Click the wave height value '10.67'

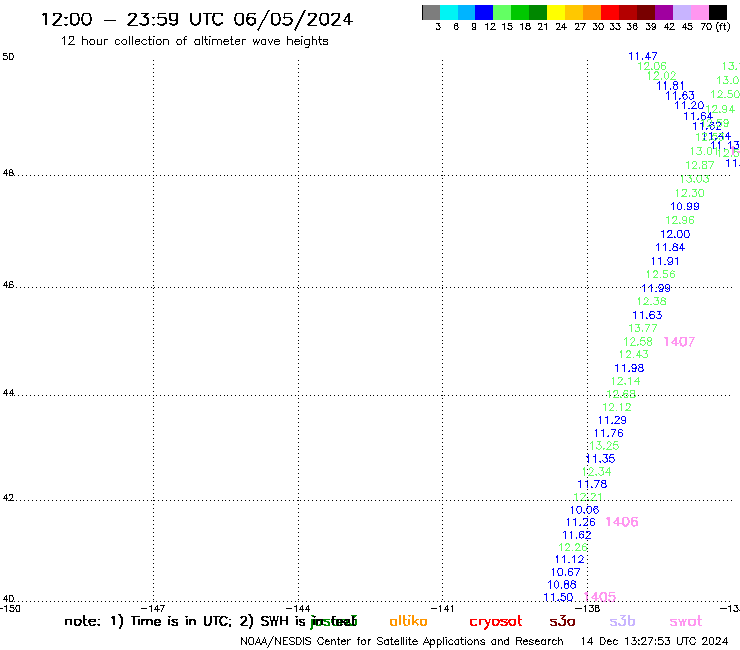pos(565,572)
